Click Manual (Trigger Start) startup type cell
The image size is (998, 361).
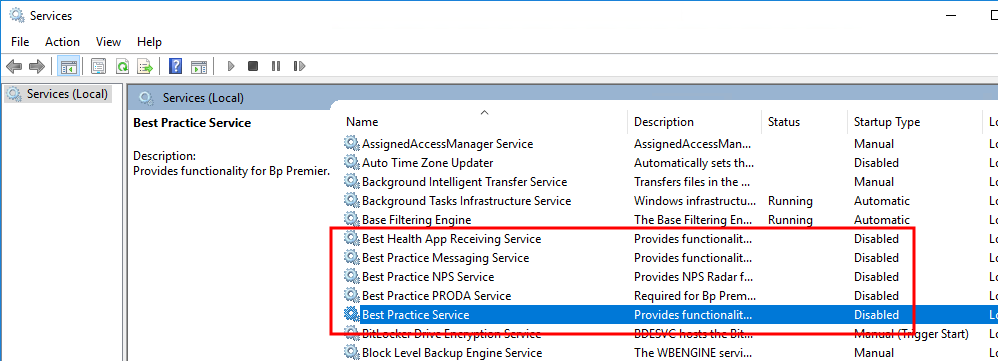coord(911,334)
